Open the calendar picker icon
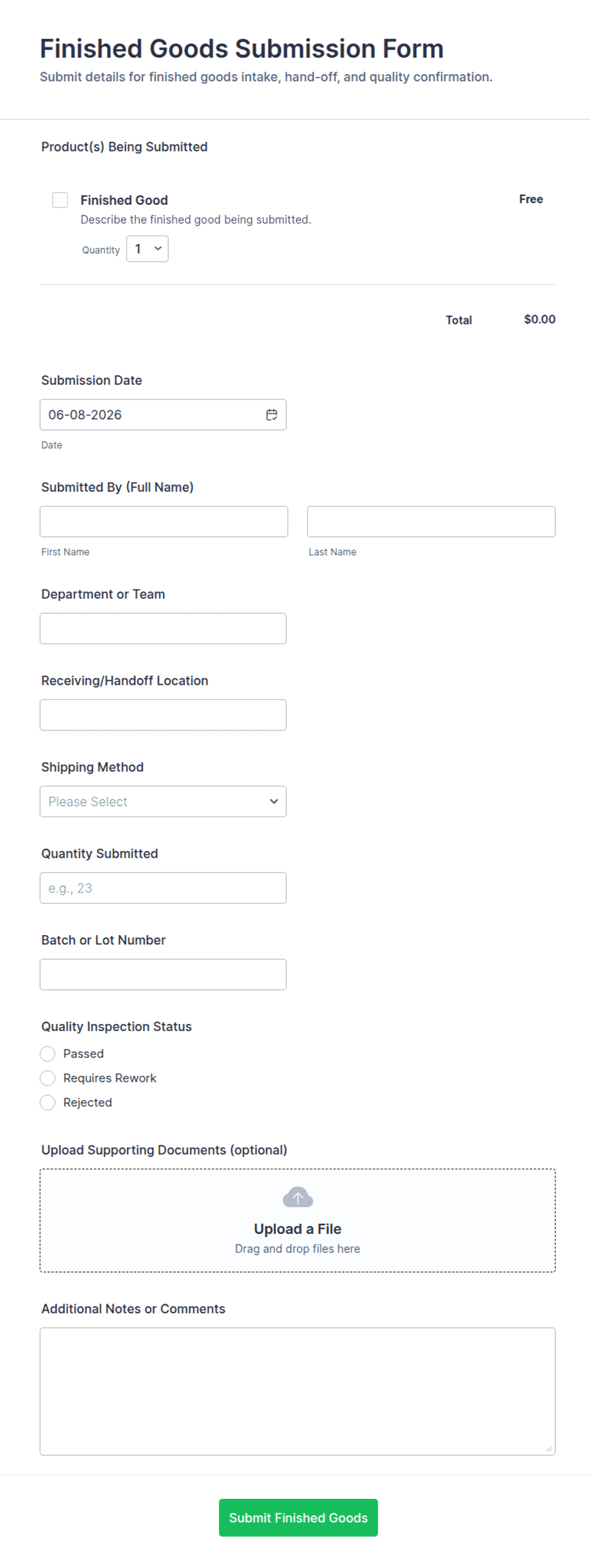The image size is (590, 1568). pos(272,415)
